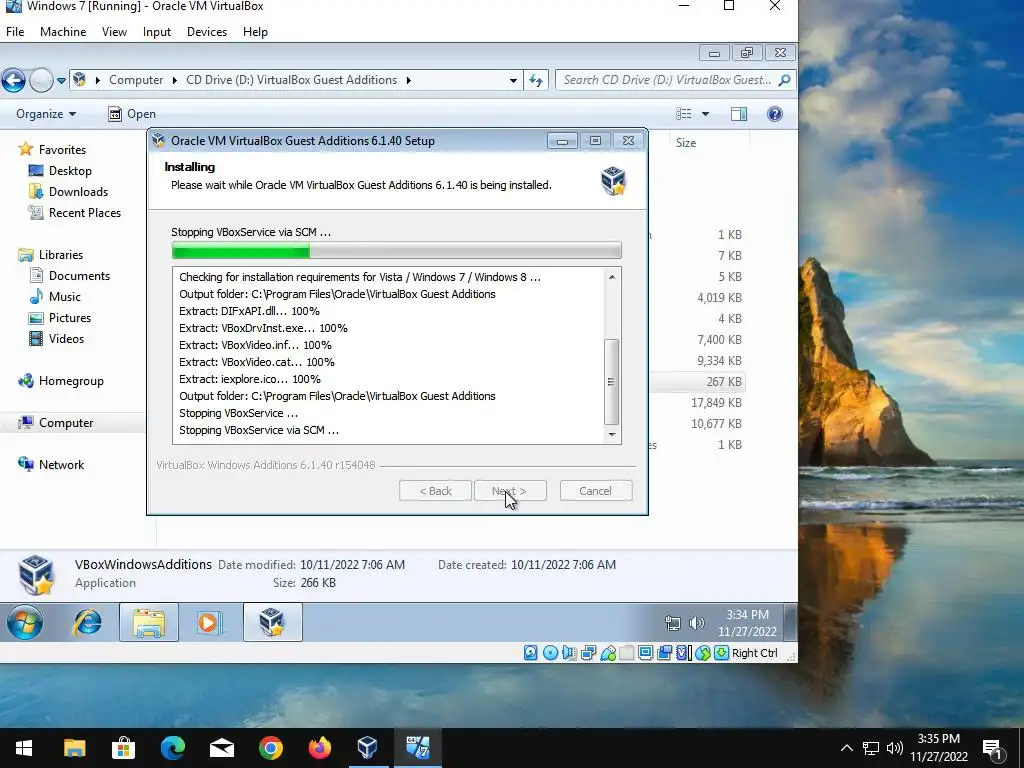The image size is (1024, 768).
Task: Click the Back button in setup
Action: click(436, 491)
